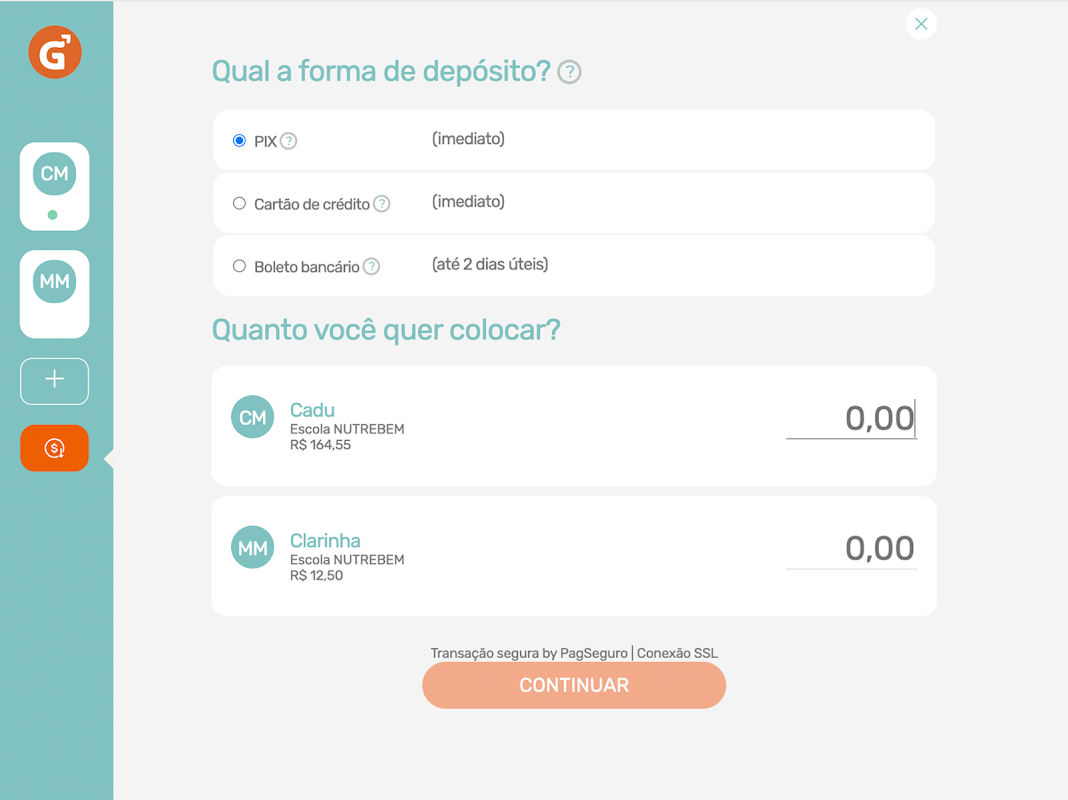Viewport: 1068px width, 800px height.
Task: Click the CONTINUAR button
Action: click(x=574, y=685)
